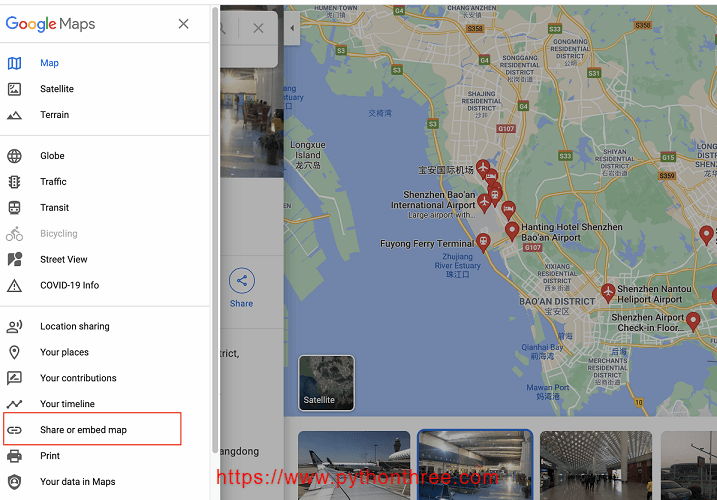This screenshot has height=500, width=717.
Task: Open Globe view option
Action: click(x=105, y=156)
